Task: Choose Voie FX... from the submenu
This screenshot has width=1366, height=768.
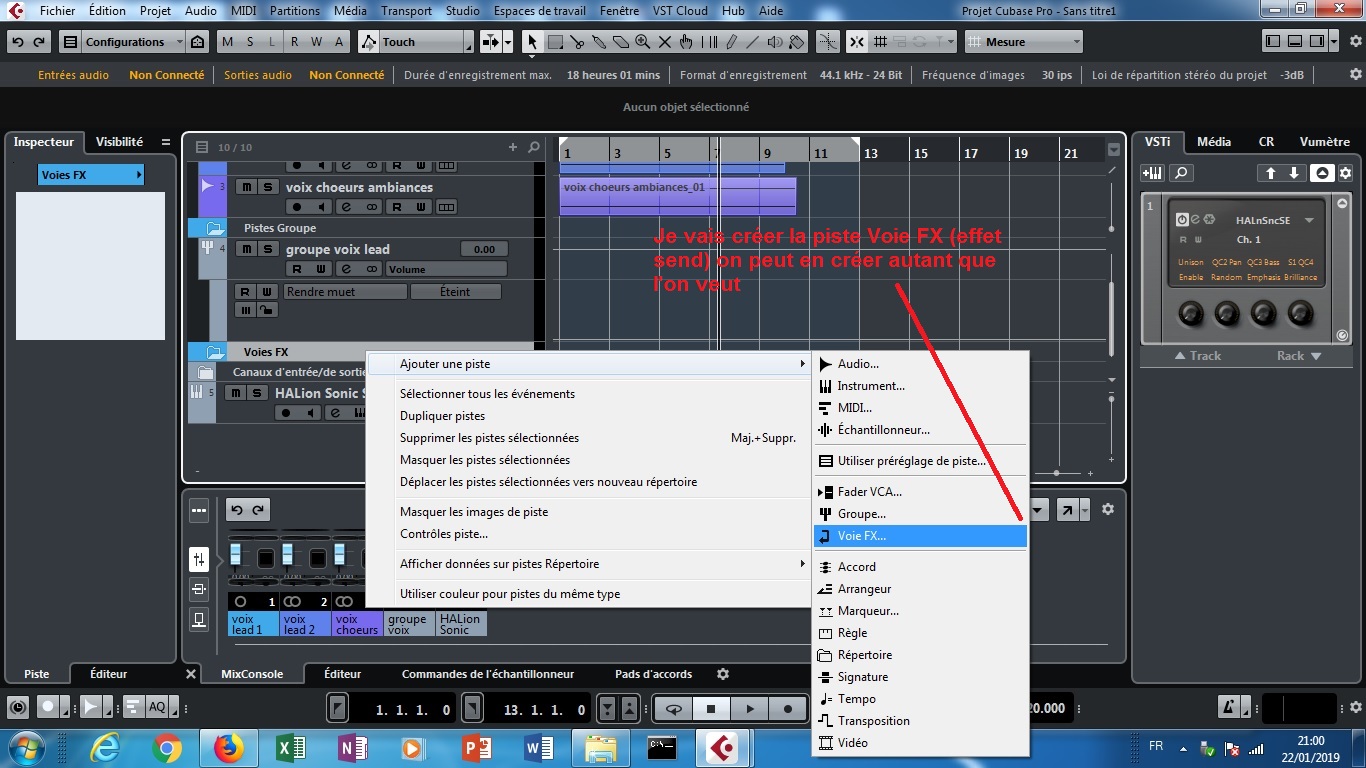Action: tap(921, 536)
